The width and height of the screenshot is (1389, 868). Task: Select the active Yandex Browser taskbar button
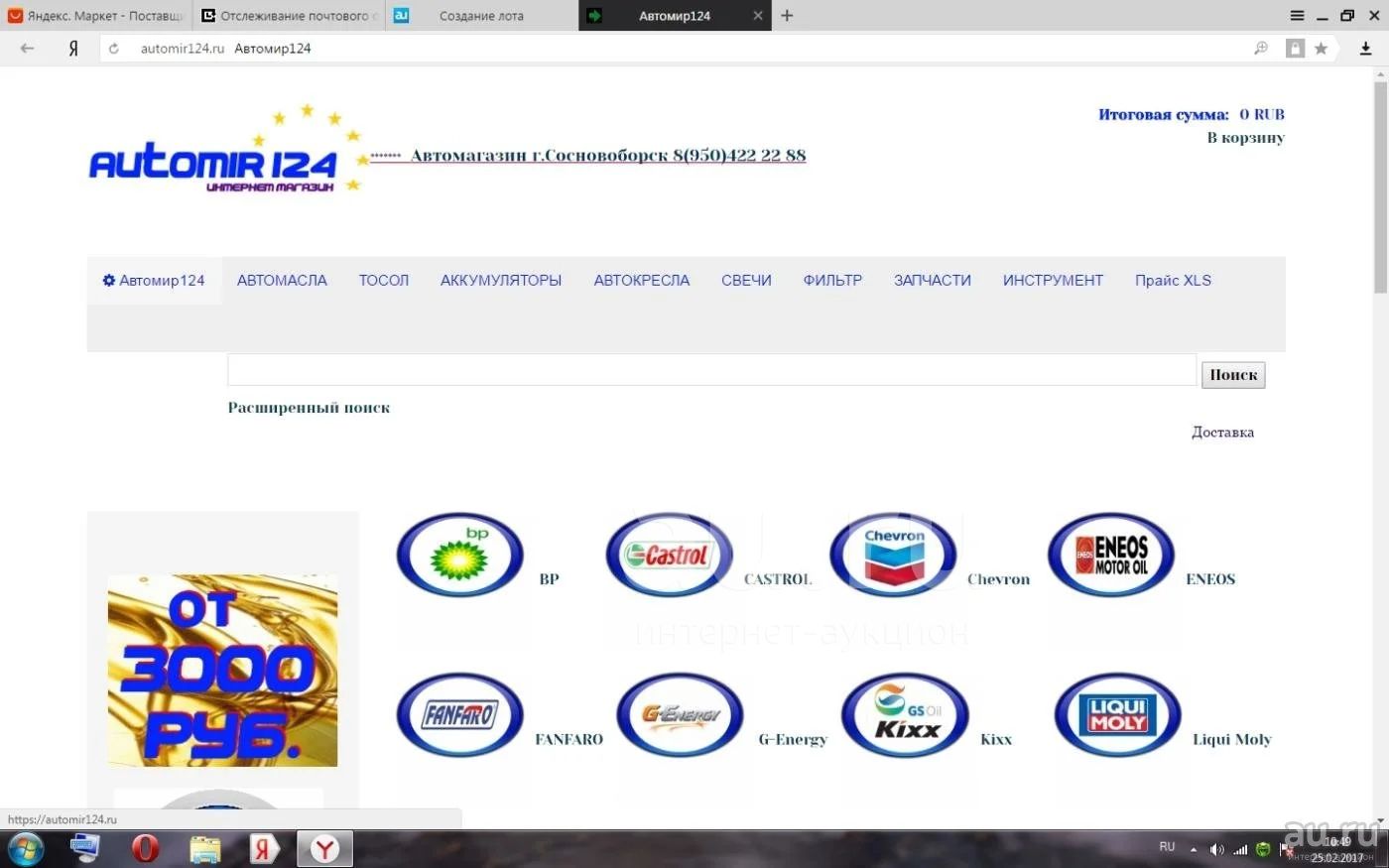[324, 849]
